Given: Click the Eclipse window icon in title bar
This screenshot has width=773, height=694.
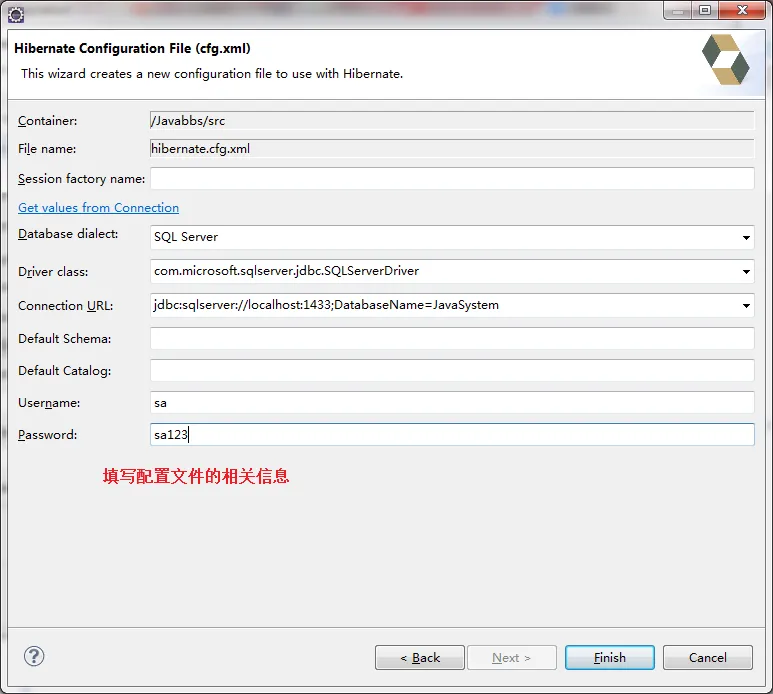Looking at the screenshot, I should point(16,15).
